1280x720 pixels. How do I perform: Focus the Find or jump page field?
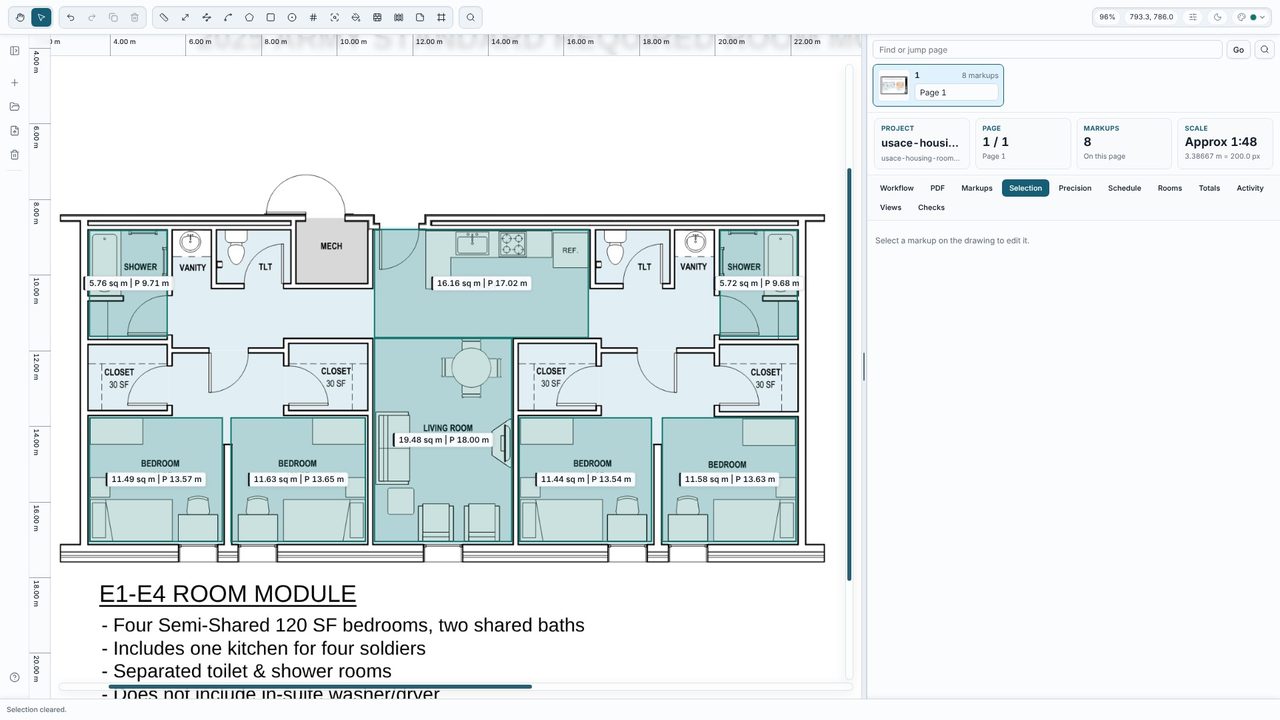(1047, 50)
